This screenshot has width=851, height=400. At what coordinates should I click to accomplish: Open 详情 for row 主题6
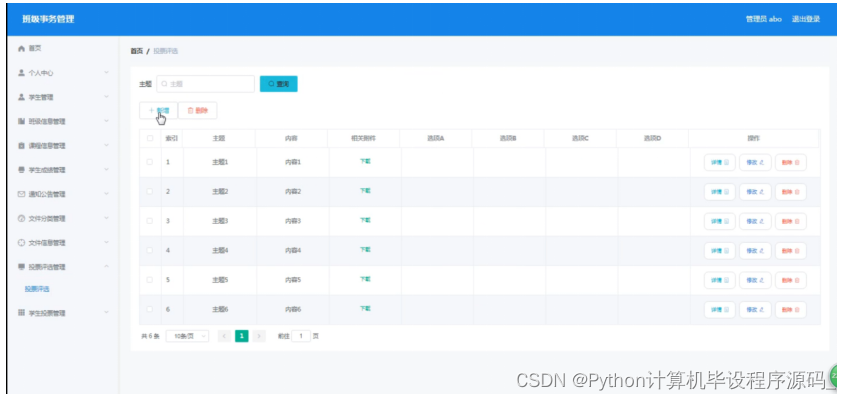coord(720,309)
